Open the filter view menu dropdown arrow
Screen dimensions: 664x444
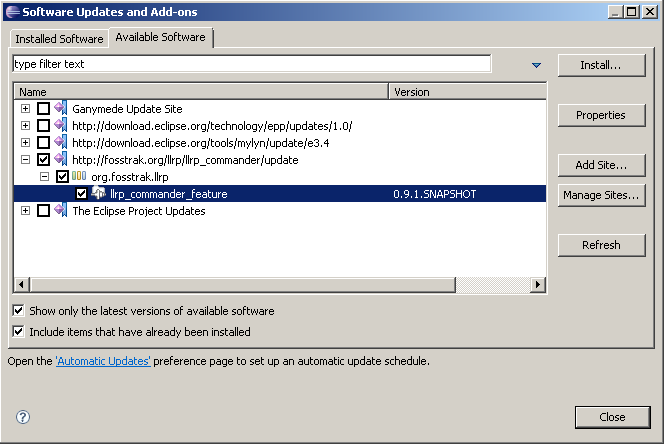point(536,65)
